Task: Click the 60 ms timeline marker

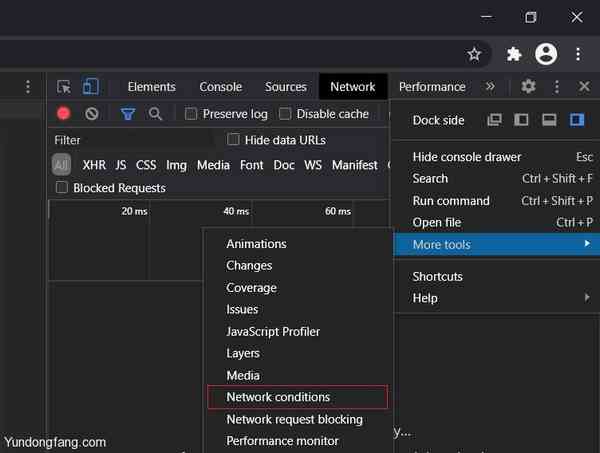Action: point(338,211)
